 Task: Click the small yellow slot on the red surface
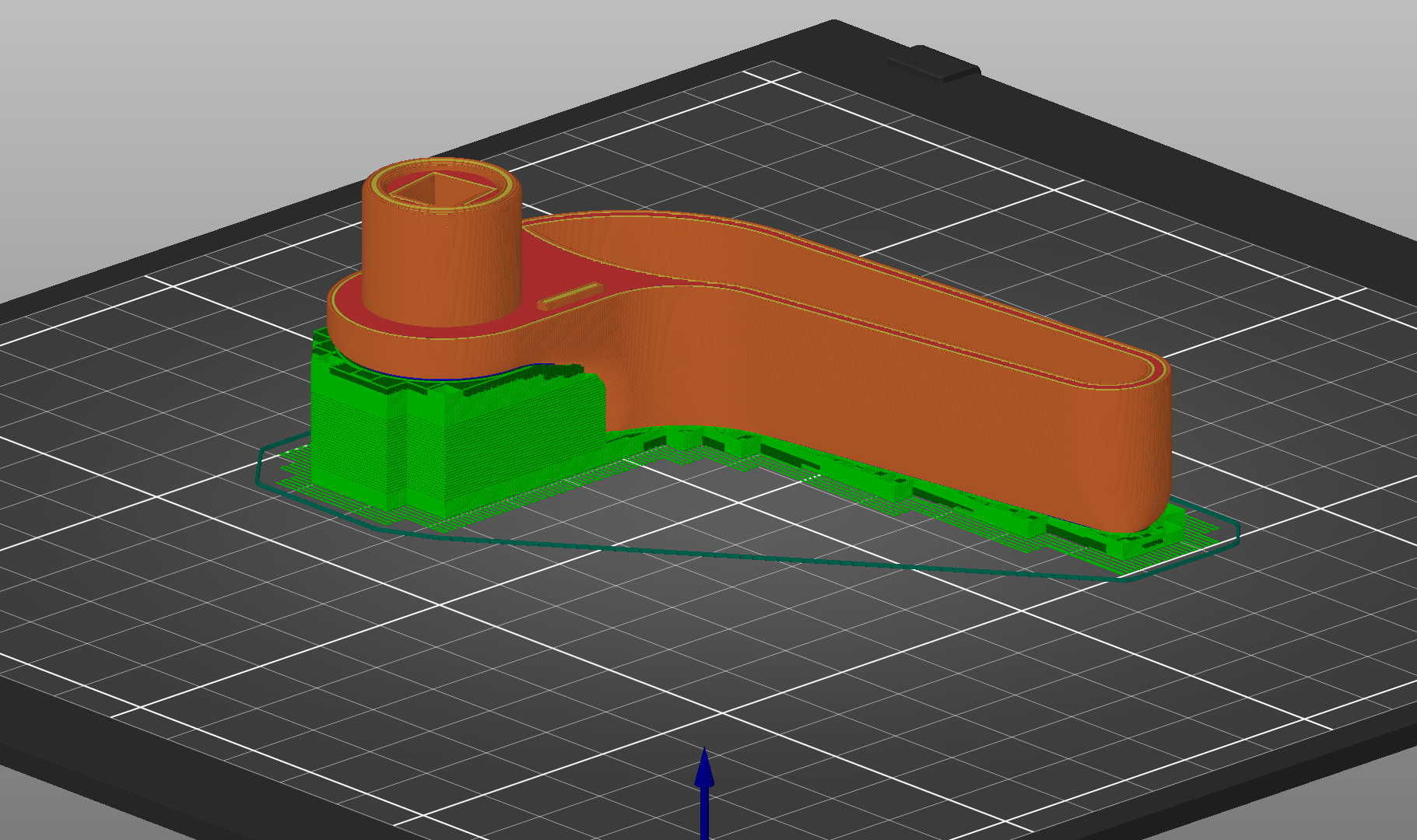click(570, 296)
